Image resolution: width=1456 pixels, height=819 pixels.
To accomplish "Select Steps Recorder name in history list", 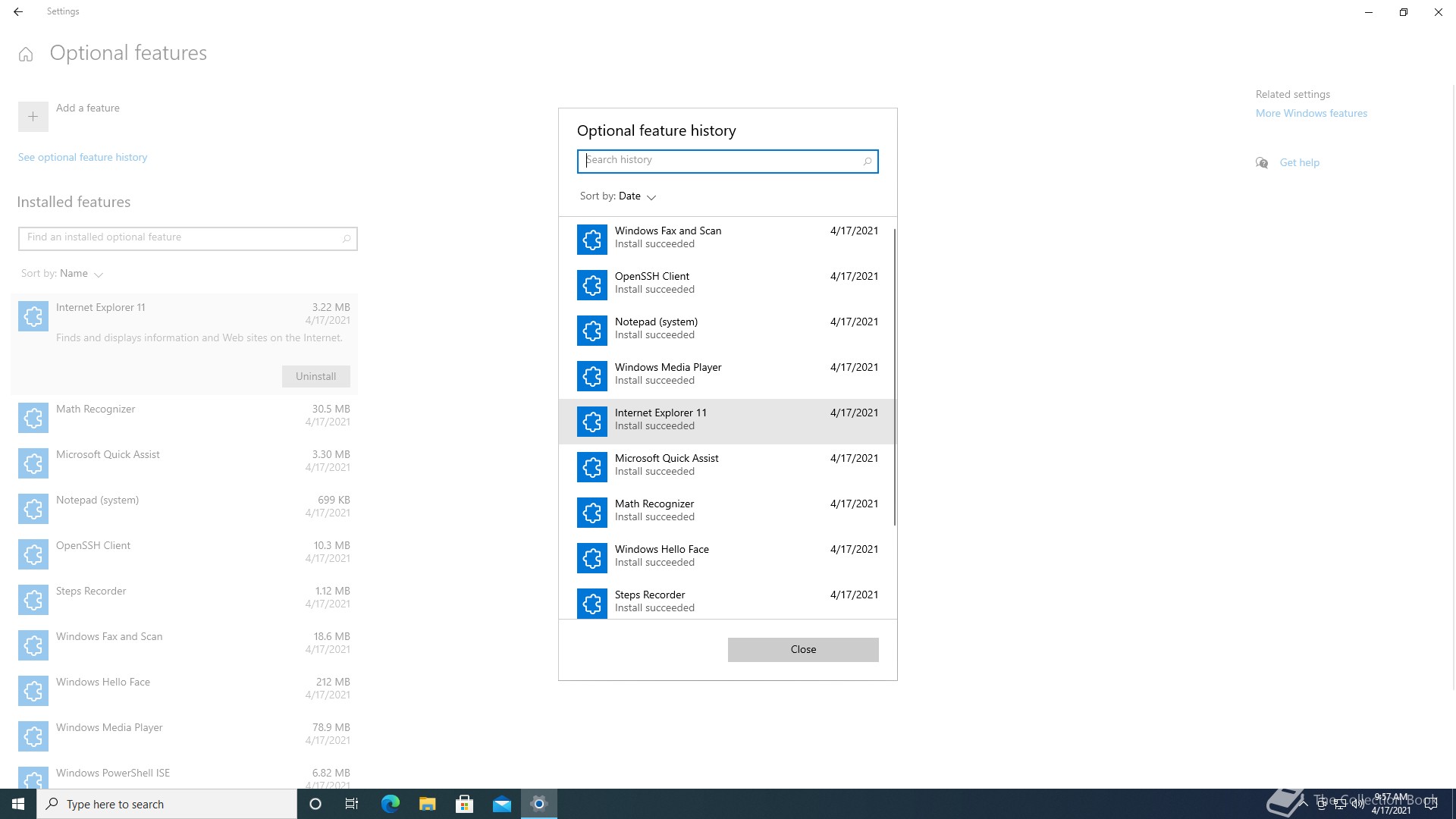I will 650,595.
